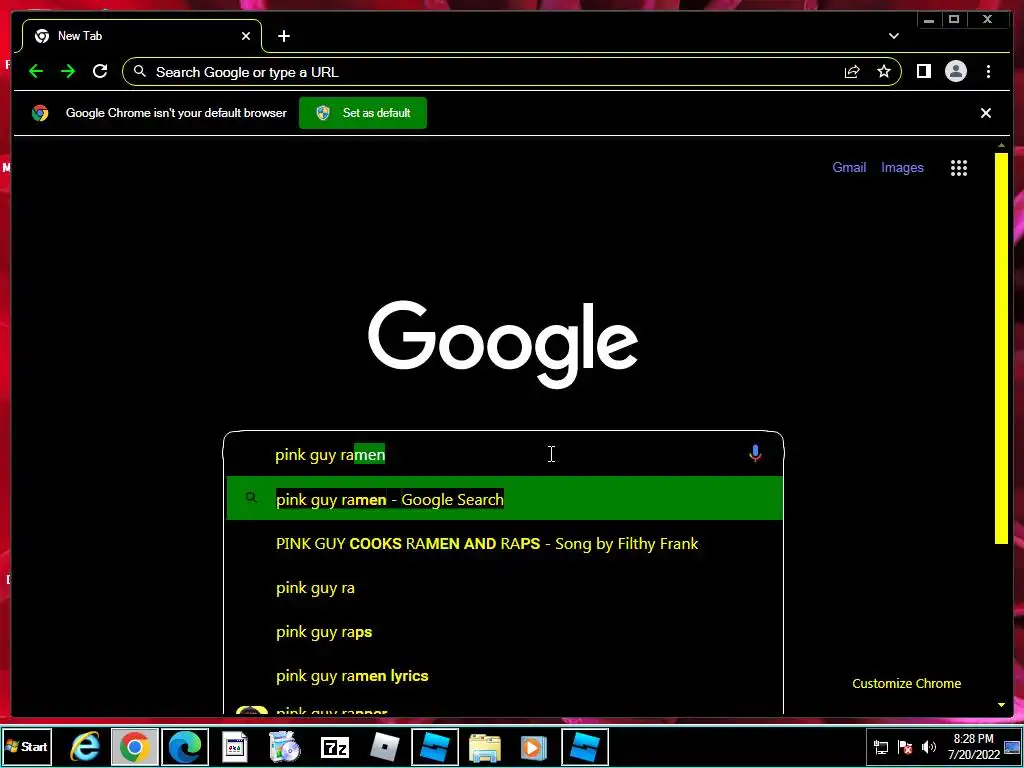Image resolution: width=1024 pixels, height=768 pixels.
Task: Reload the current page
Action: click(x=100, y=71)
